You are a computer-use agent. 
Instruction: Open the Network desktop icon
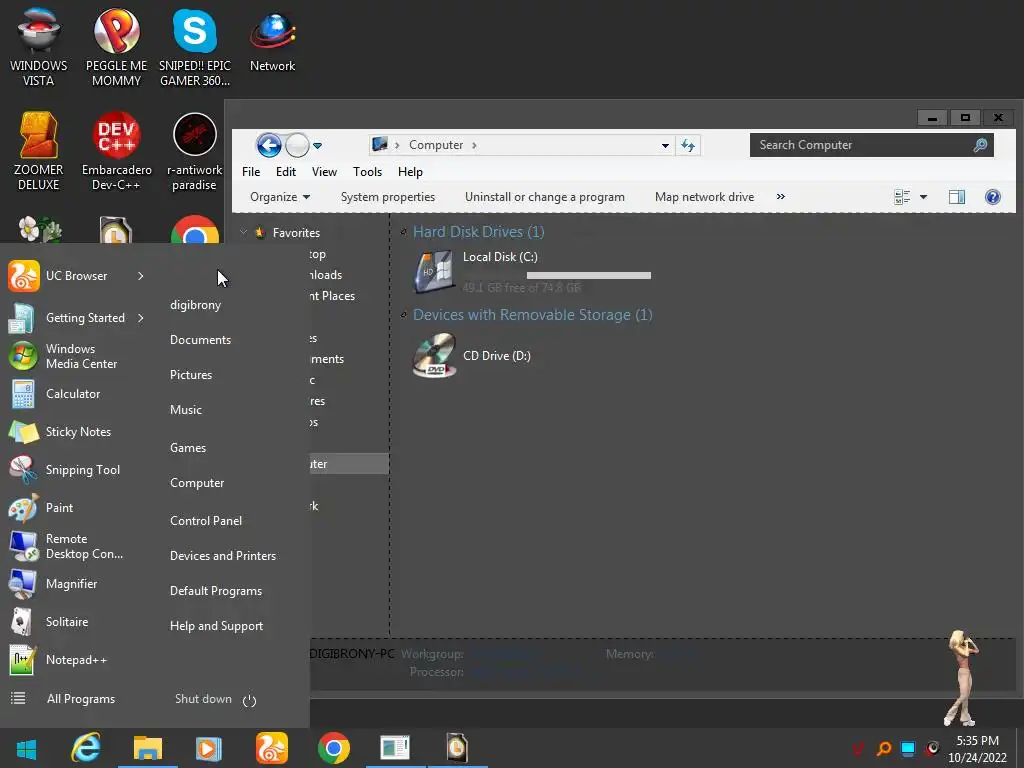(x=272, y=40)
